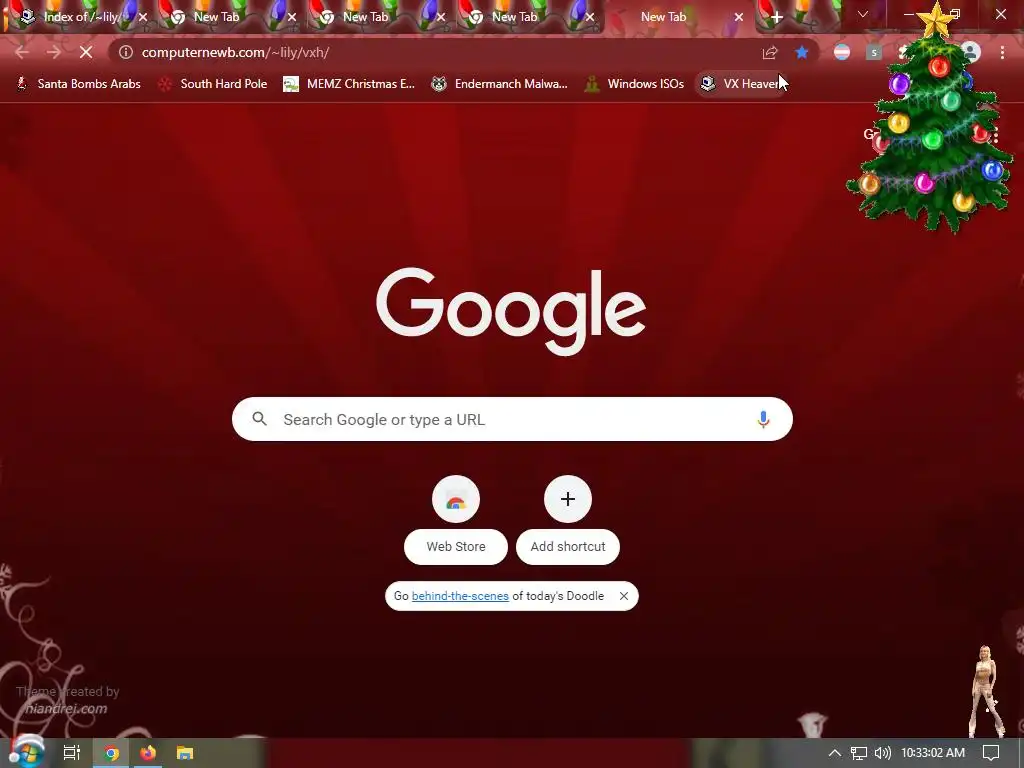View site information icon in address bar
The height and width of the screenshot is (768, 1024).
[126, 52]
